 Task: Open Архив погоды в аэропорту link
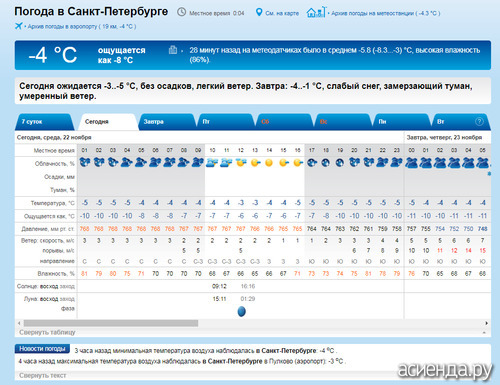[x=82, y=26]
